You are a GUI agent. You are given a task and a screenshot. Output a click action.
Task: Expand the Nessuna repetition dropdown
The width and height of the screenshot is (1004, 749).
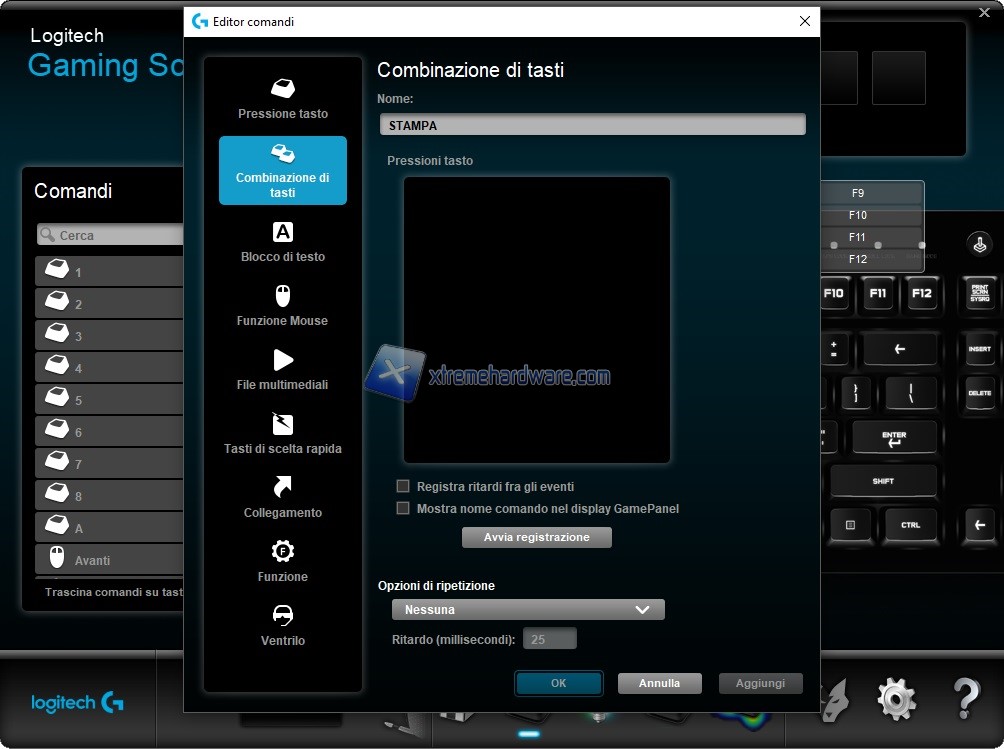point(528,610)
